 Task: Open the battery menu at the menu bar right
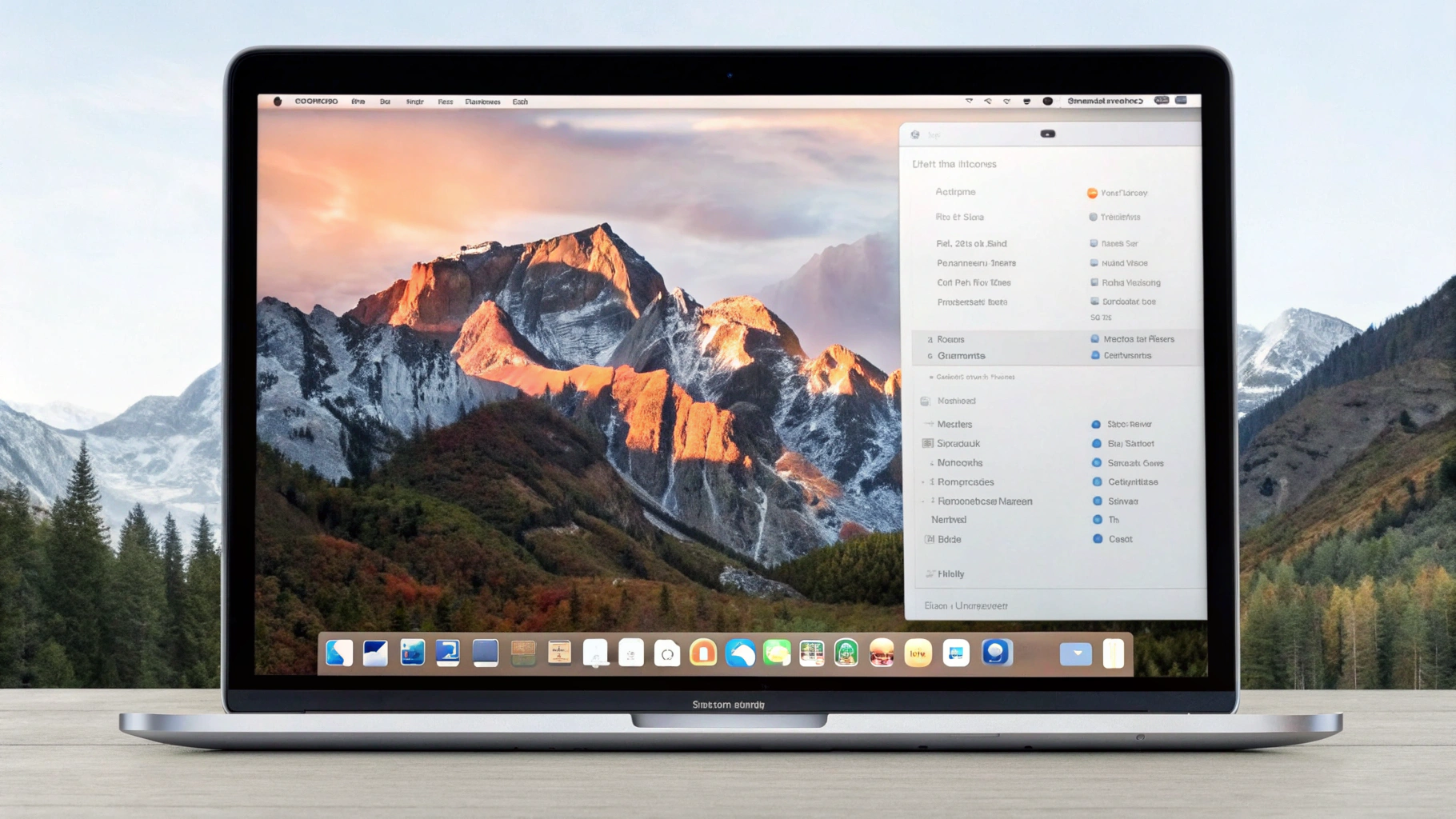point(1181,102)
